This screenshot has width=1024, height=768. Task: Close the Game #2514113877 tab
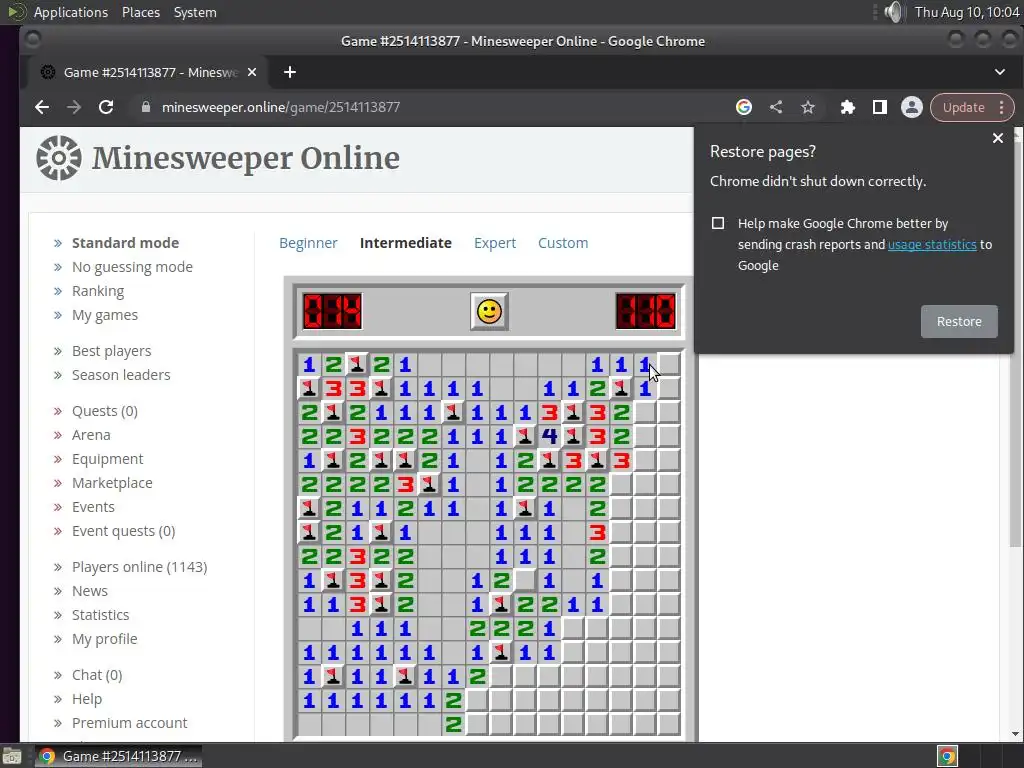(251, 72)
